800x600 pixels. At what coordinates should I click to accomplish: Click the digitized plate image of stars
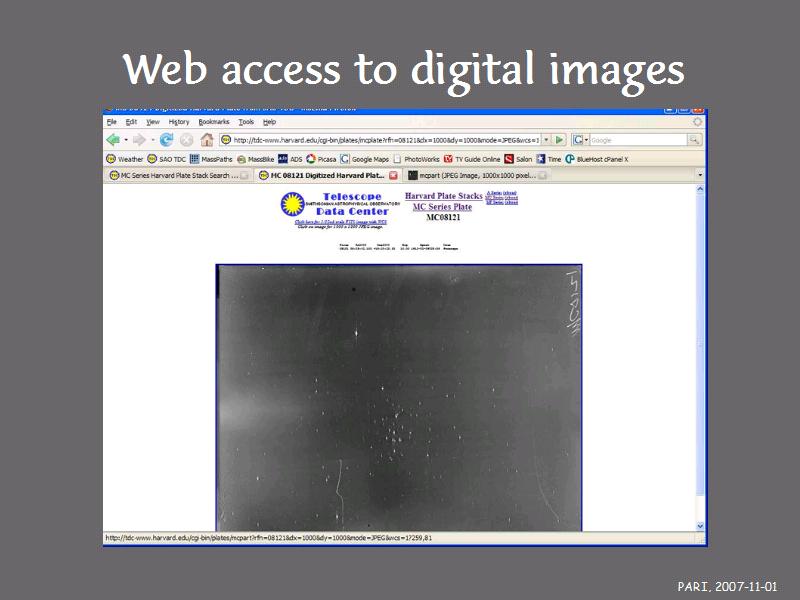point(399,397)
